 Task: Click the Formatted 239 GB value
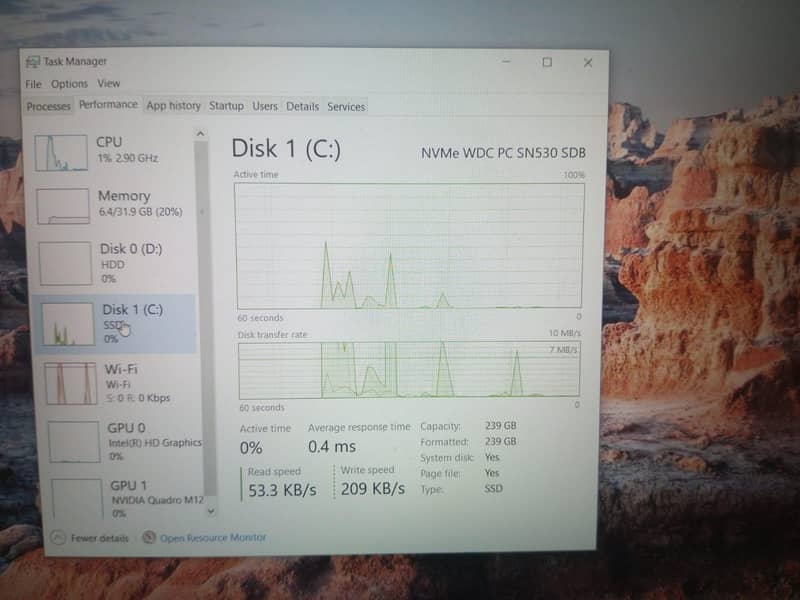(x=501, y=441)
